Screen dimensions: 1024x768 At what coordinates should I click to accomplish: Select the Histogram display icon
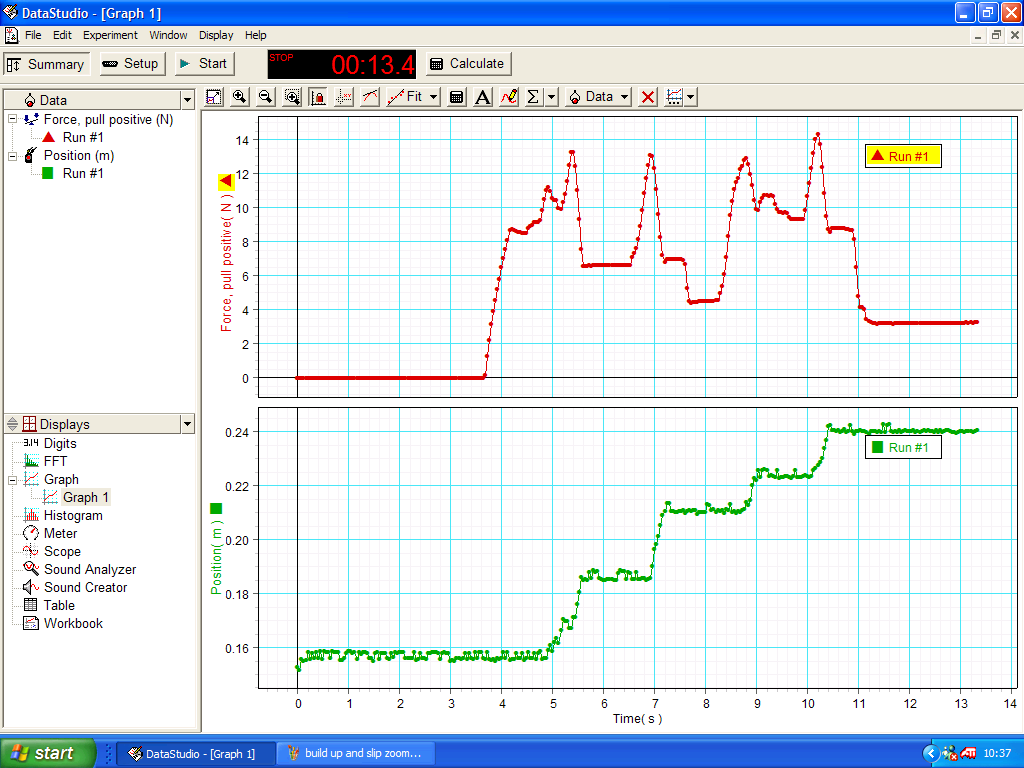(x=31, y=515)
